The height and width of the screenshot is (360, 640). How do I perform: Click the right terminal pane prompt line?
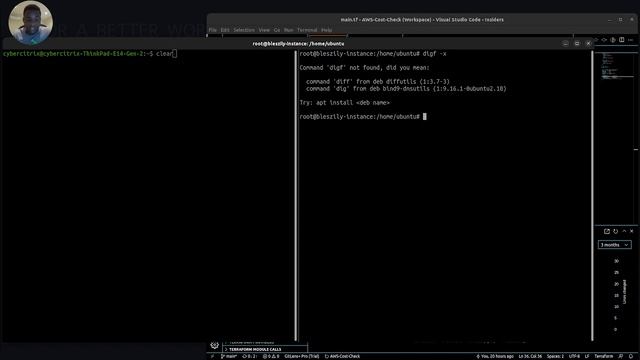point(362,117)
